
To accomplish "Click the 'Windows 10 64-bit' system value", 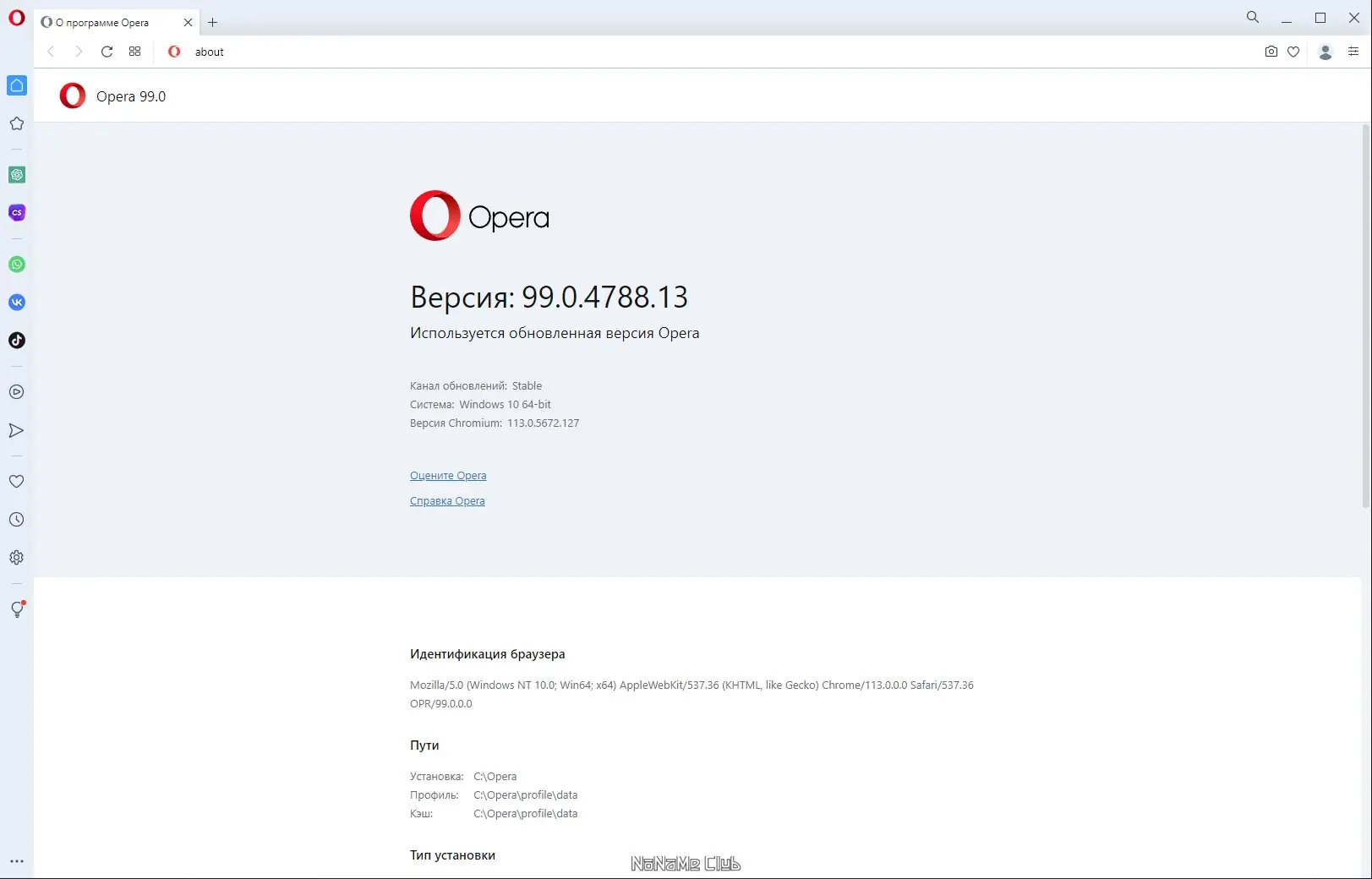I will click(505, 405).
